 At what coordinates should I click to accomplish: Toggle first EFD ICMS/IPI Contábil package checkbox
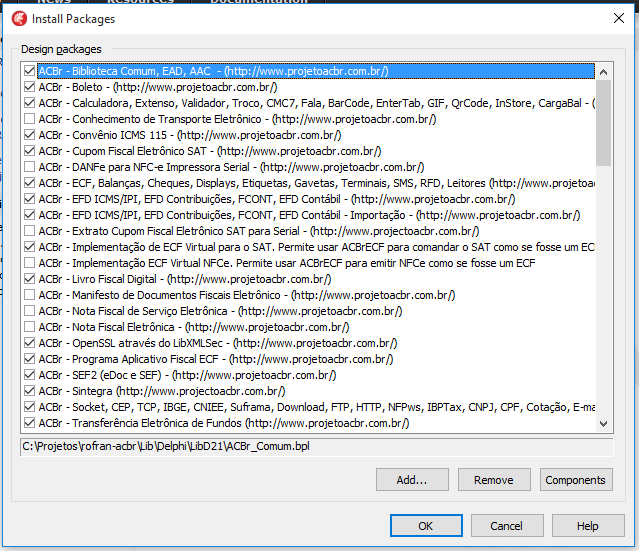[x=29, y=199]
